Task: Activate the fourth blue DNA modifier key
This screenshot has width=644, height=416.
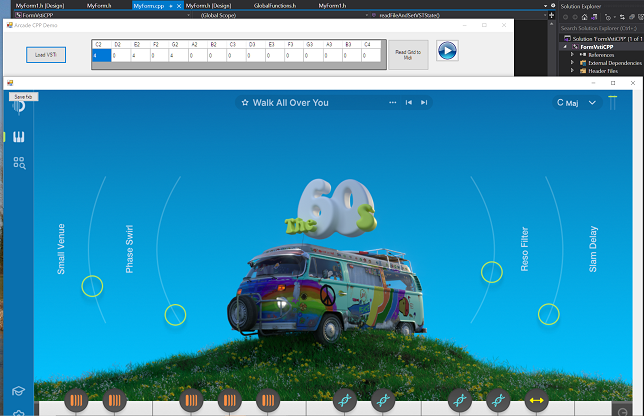Action: [498, 400]
